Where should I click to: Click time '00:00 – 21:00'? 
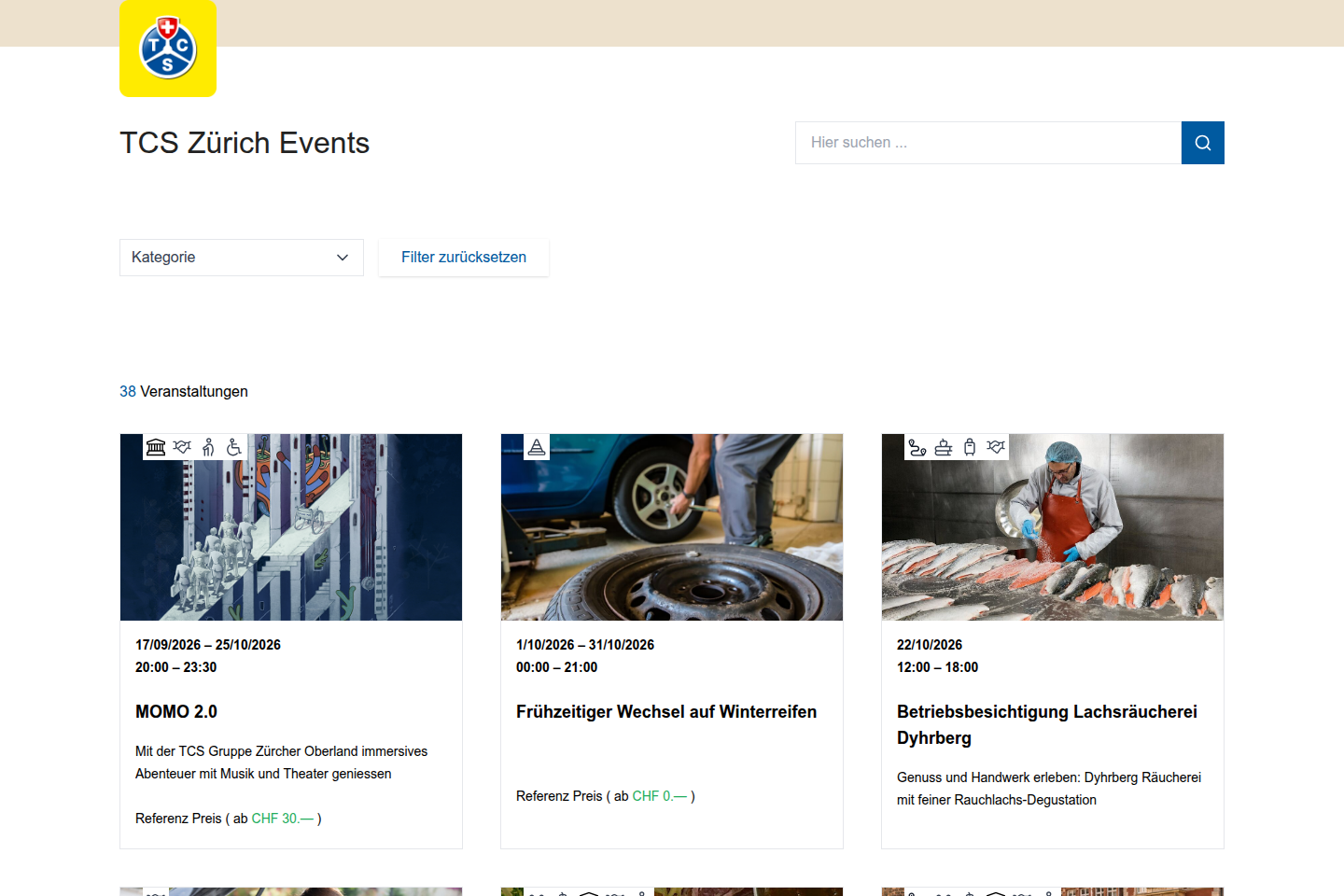click(x=557, y=667)
